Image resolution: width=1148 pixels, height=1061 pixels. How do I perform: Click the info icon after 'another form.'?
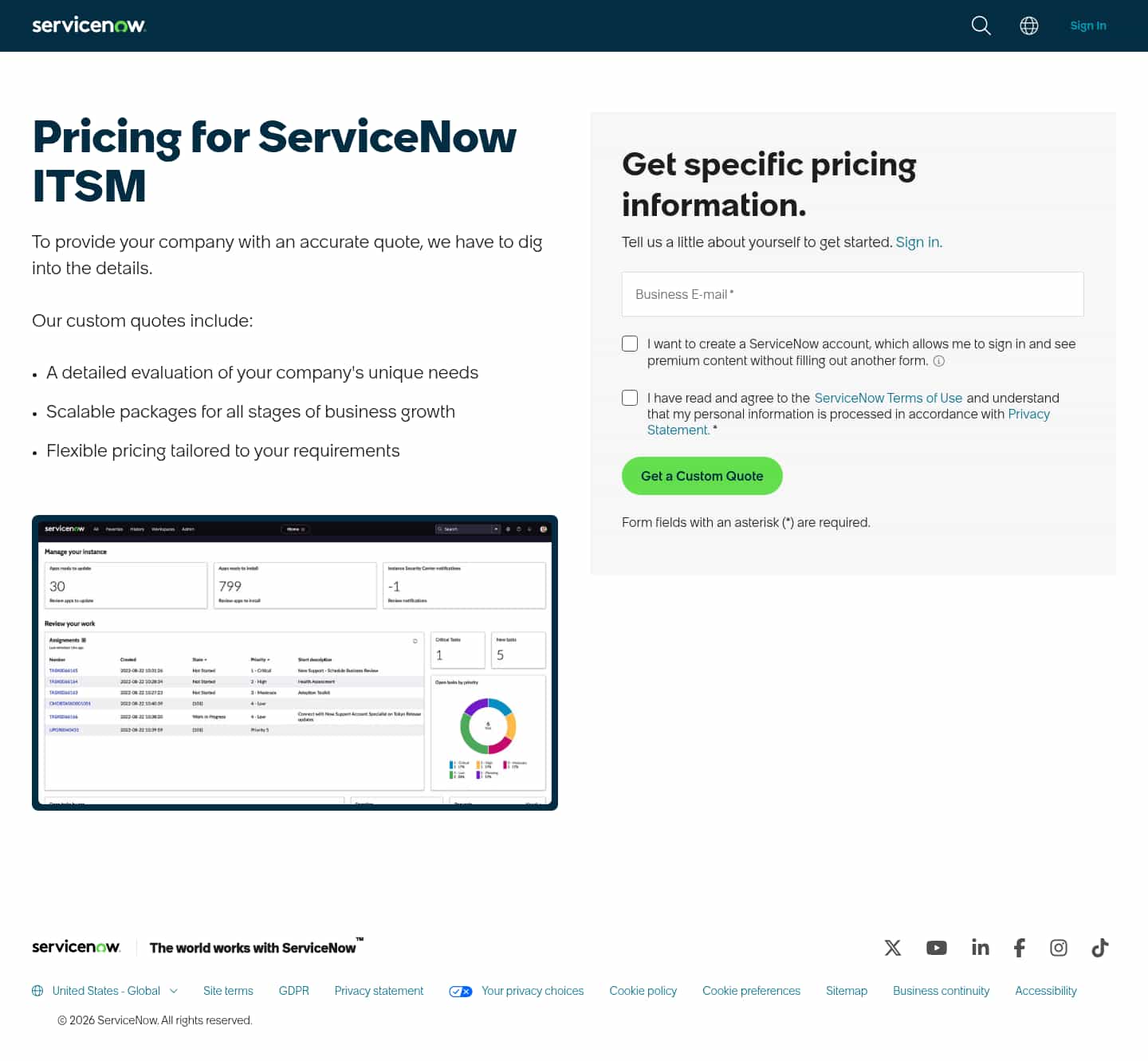pos(939,361)
